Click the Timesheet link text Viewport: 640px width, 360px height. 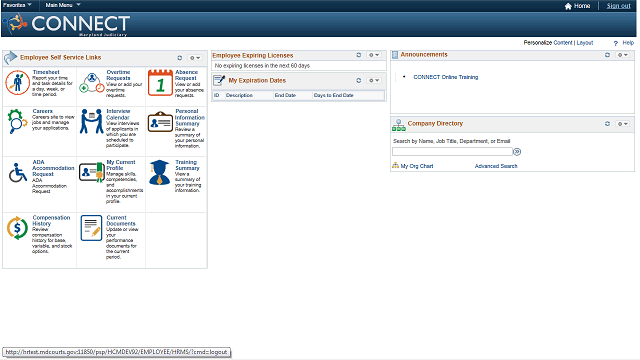(46, 72)
